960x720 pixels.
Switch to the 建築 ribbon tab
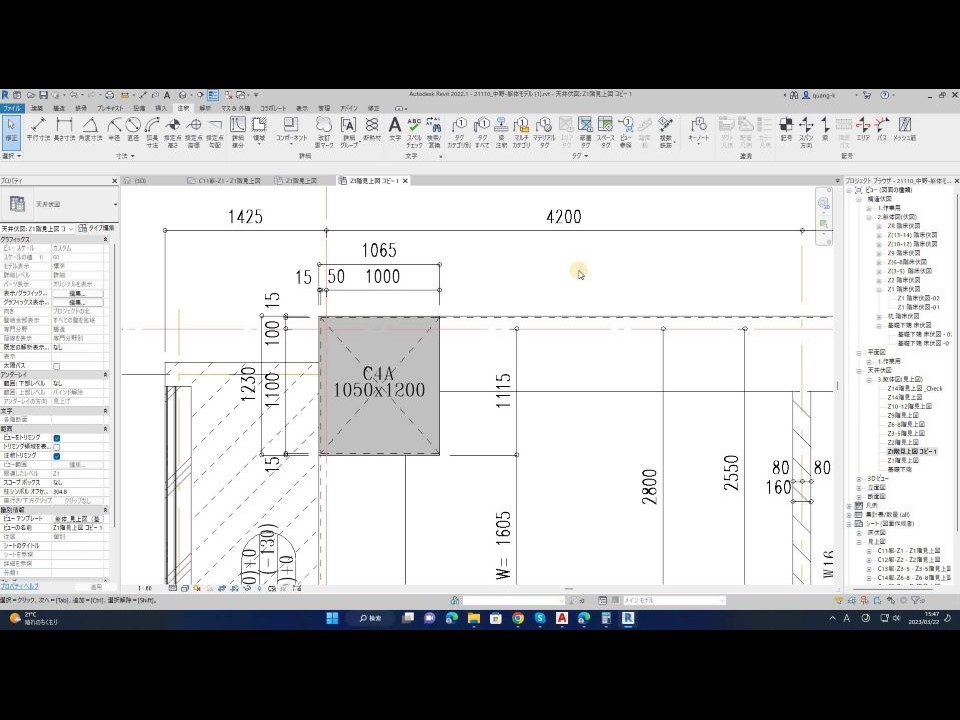37,108
